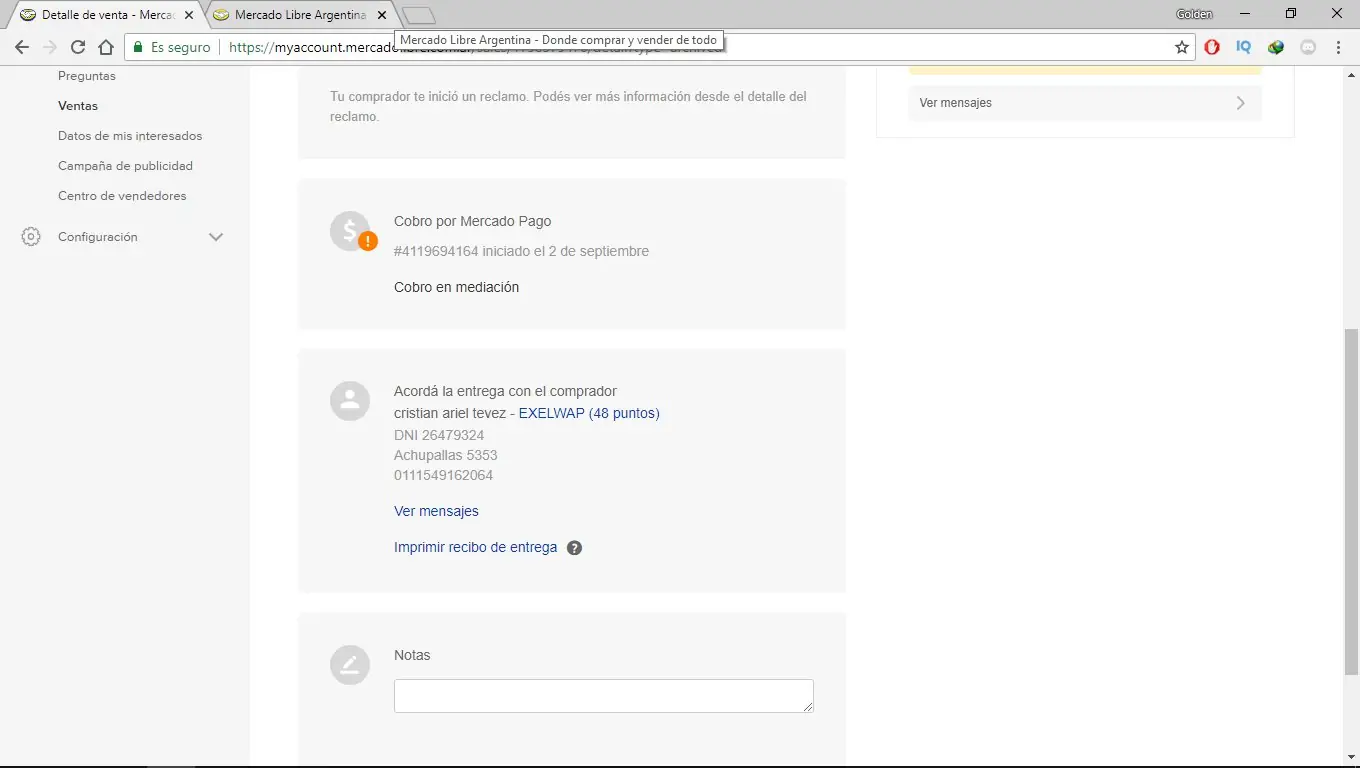
Task: Open Centro de vendedores
Action: coord(122,196)
